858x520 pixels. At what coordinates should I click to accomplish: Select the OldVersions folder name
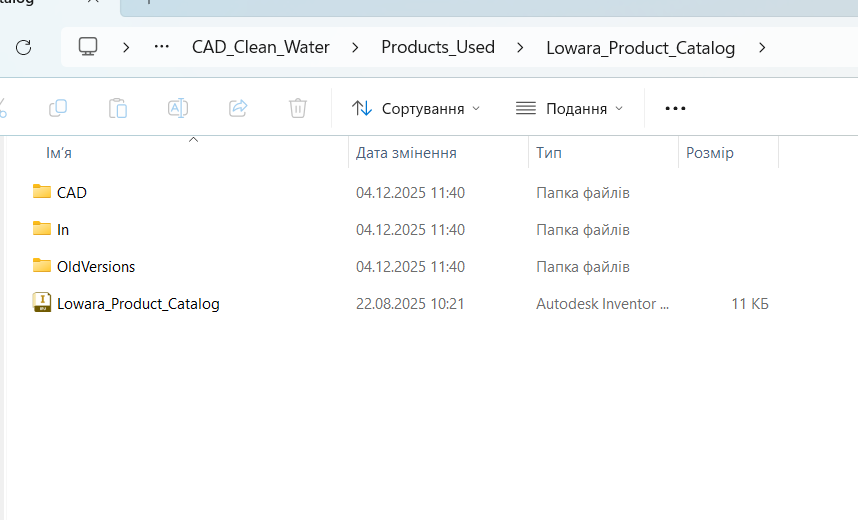click(96, 267)
